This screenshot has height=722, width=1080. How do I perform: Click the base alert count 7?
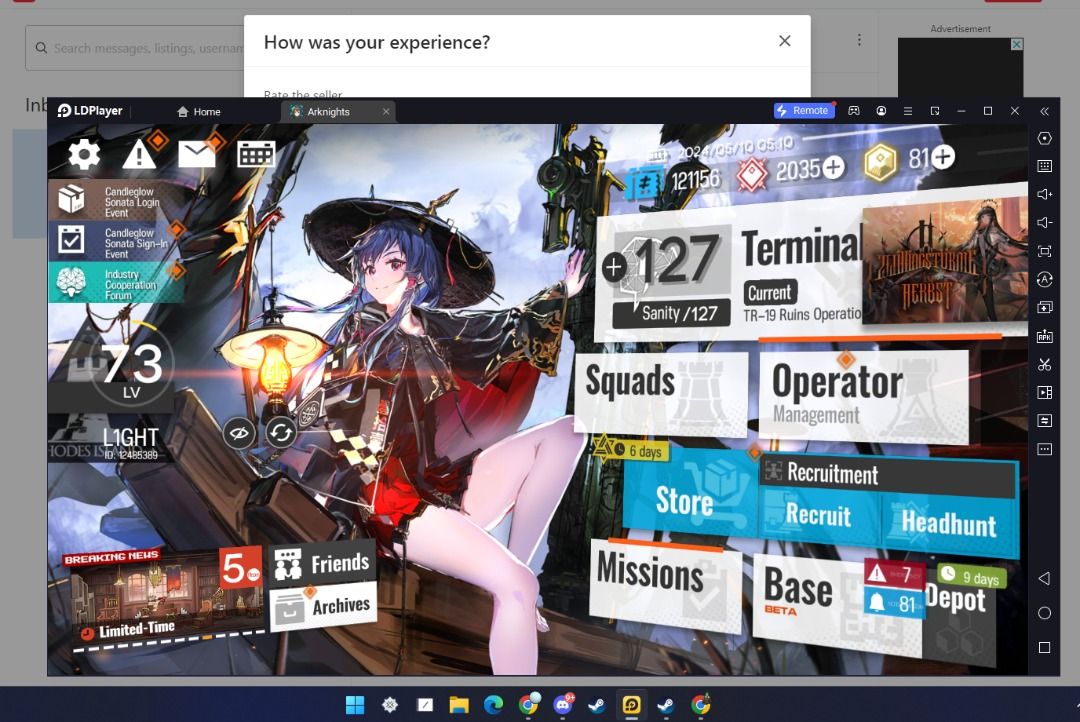point(893,573)
